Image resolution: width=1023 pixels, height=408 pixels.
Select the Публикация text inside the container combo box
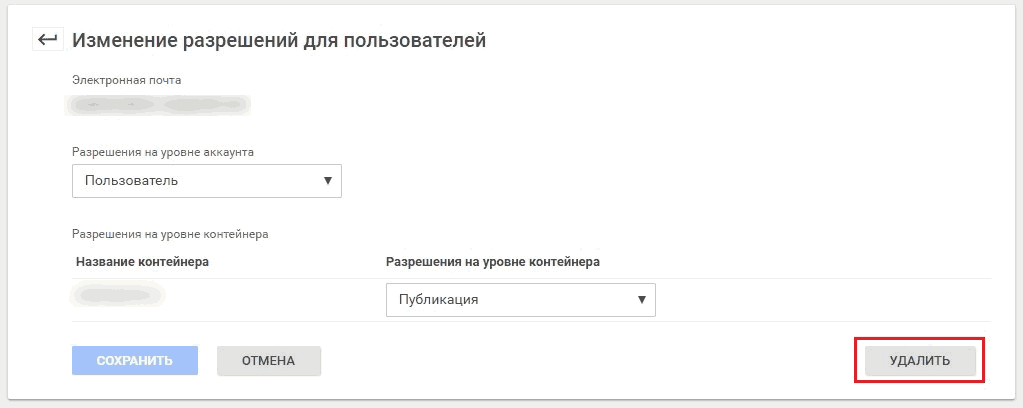pyautogui.click(x=438, y=300)
